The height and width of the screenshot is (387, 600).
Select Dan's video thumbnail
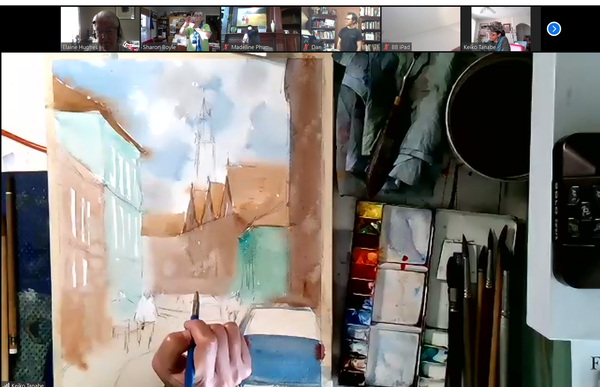coord(341,29)
